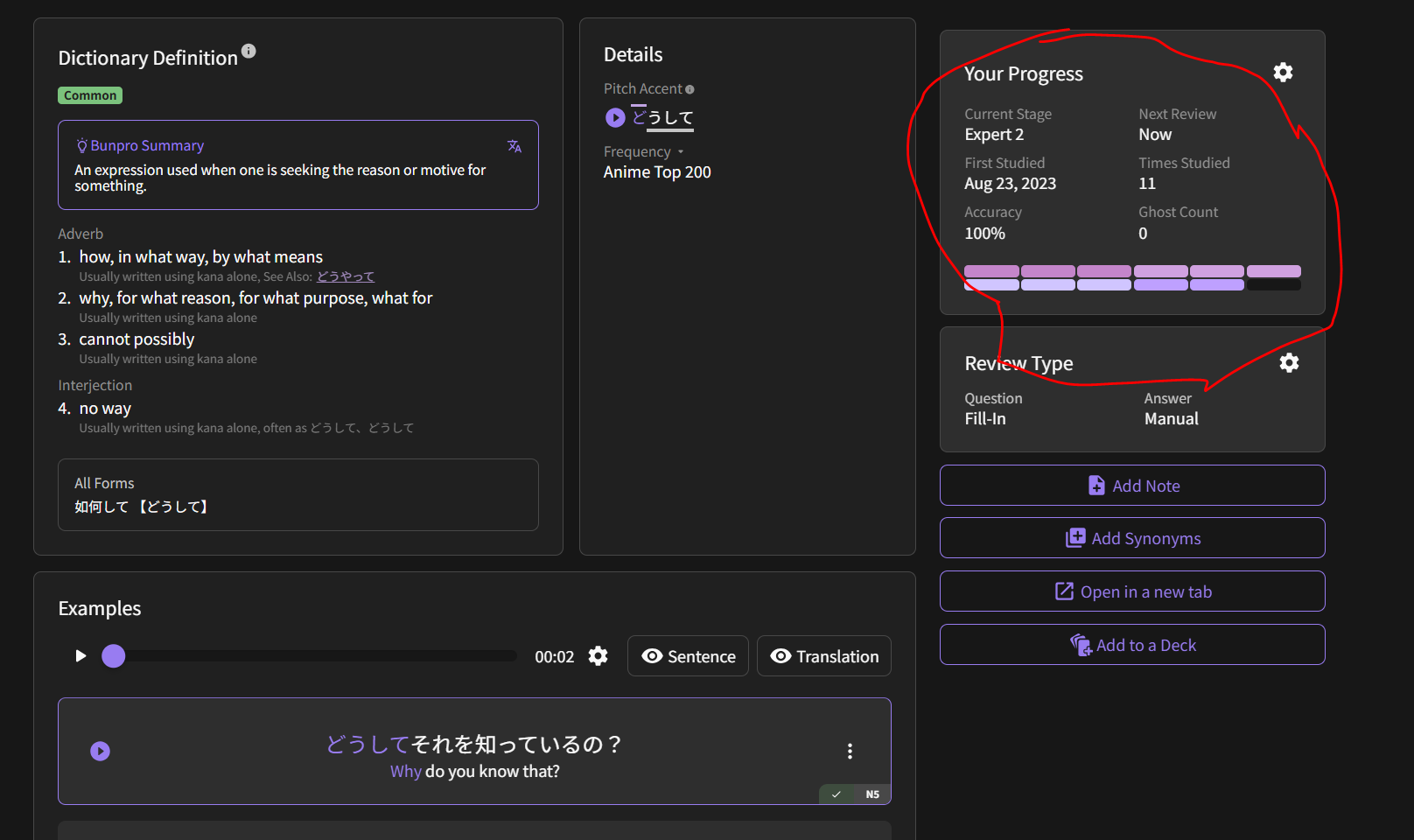Click the Add Note button
Image resolution: width=1414 pixels, height=840 pixels.
[x=1132, y=486]
